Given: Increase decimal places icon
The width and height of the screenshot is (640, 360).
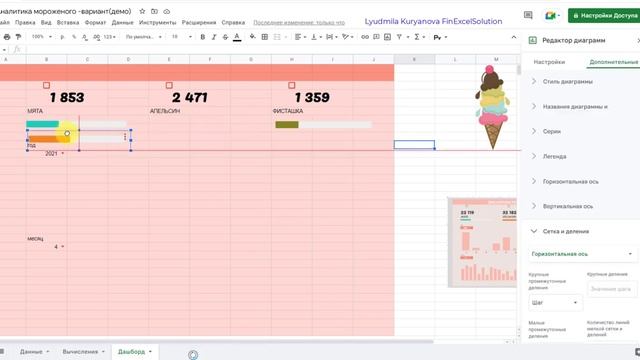Looking at the screenshot, I should click(96, 37).
